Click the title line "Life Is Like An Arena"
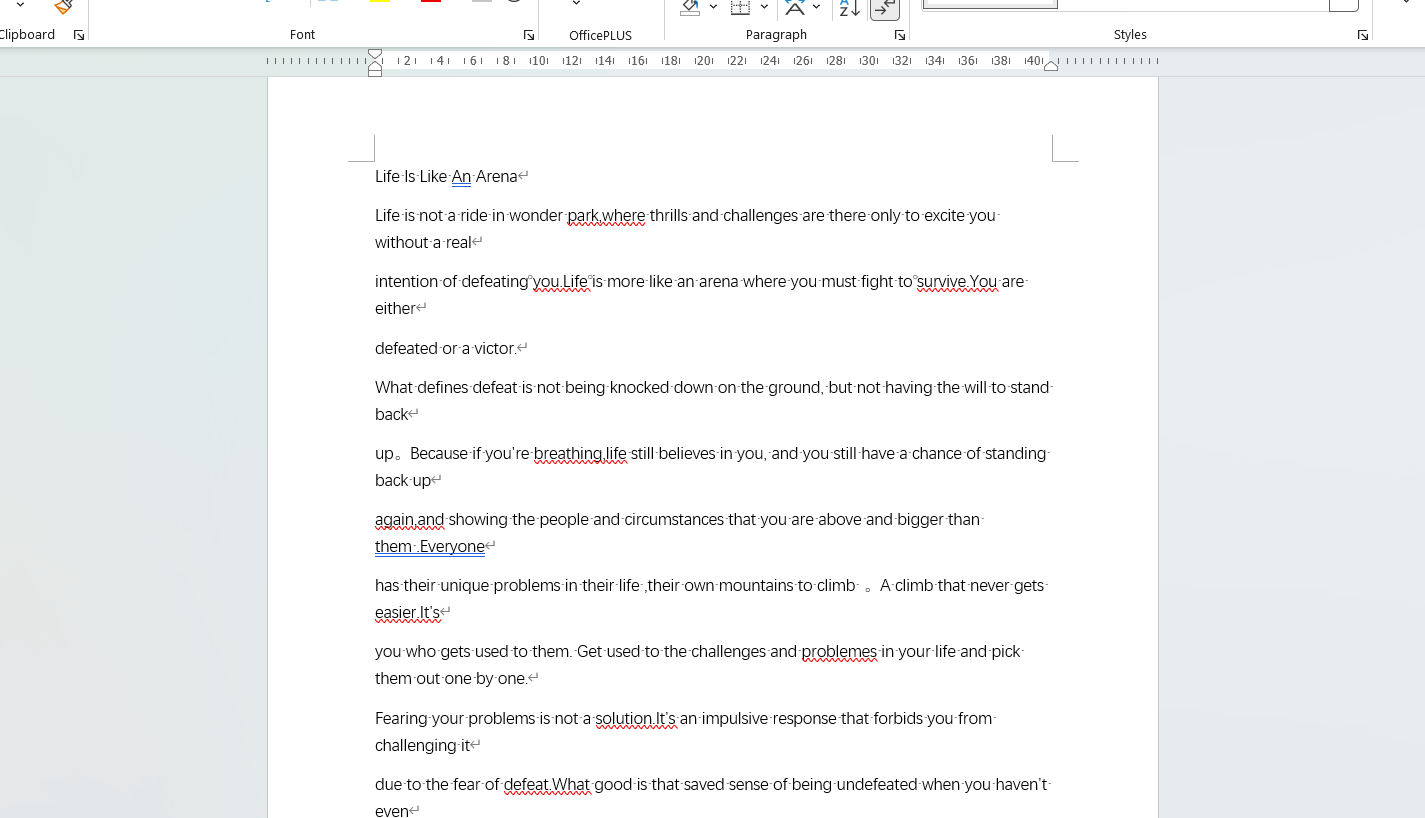Image resolution: width=1425 pixels, height=818 pixels. 446,177
